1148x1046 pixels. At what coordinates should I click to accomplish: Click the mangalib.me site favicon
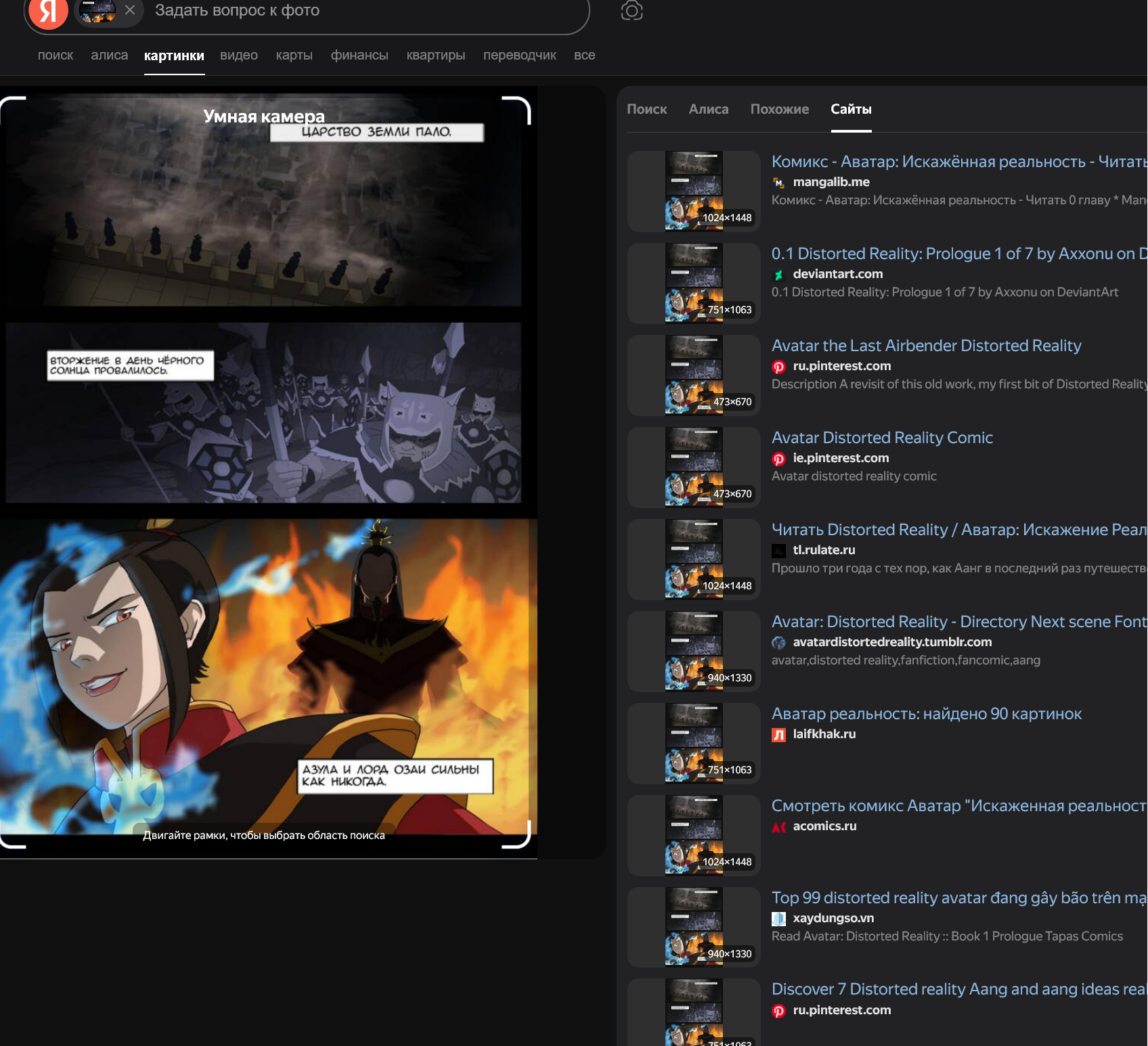[779, 183]
